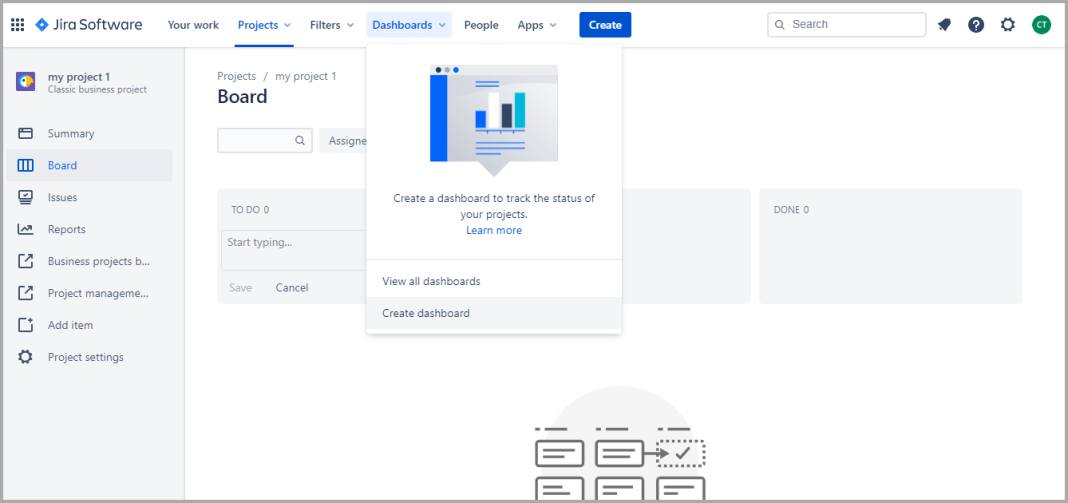Viewport: 1068px width, 503px height.
Task: Cancel the new issue entry
Action: coord(292,288)
